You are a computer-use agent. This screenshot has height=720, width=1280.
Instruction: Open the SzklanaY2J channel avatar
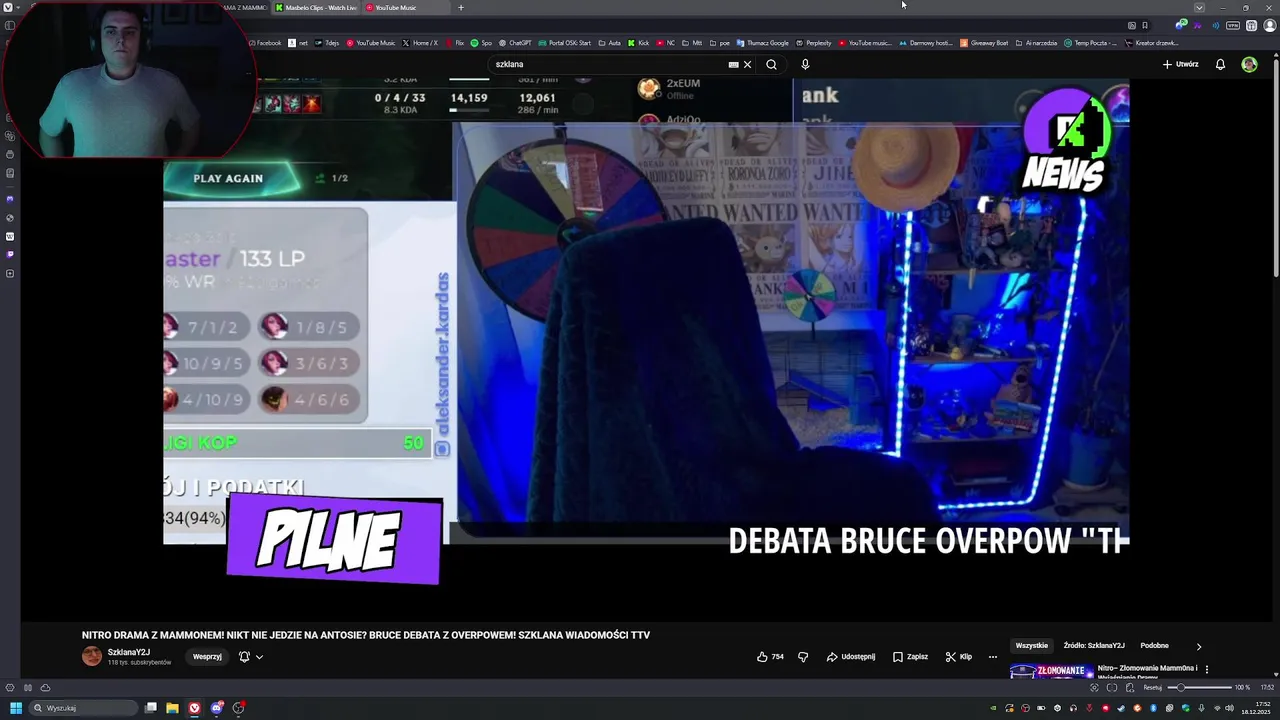click(92, 656)
